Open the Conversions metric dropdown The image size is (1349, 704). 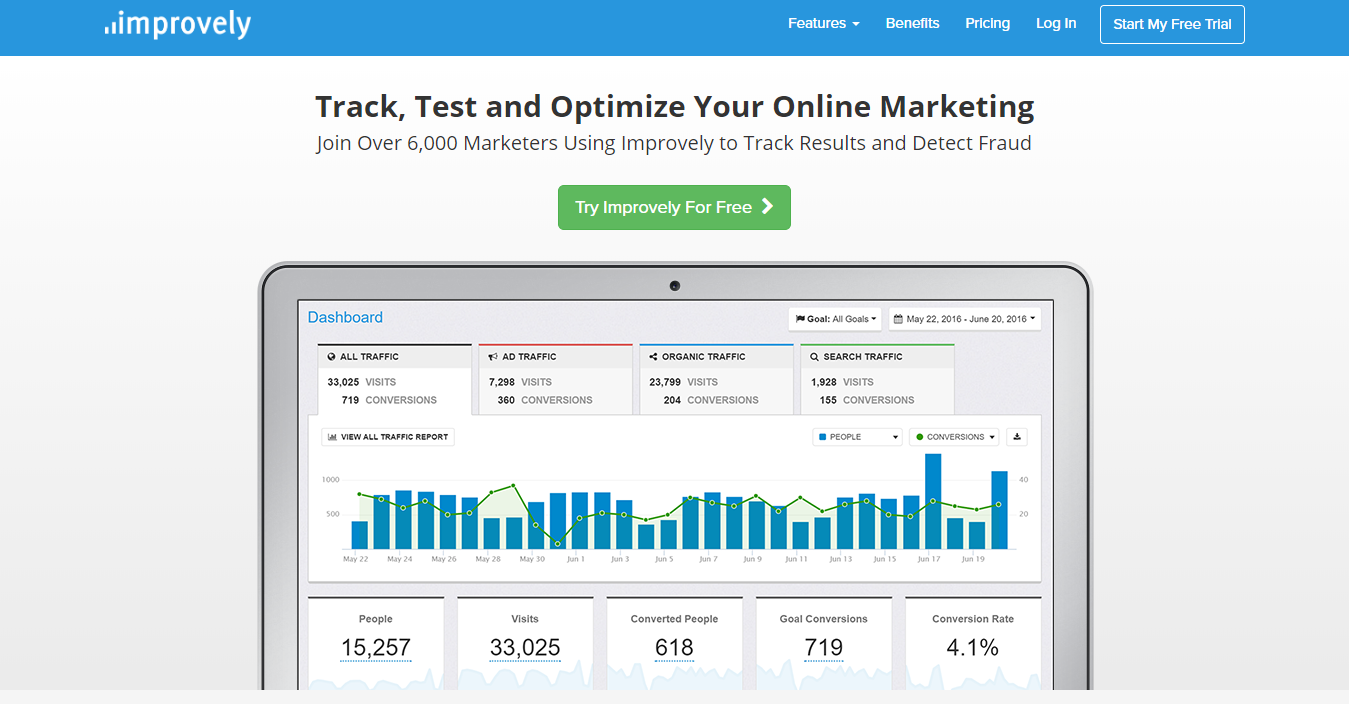point(953,437)
